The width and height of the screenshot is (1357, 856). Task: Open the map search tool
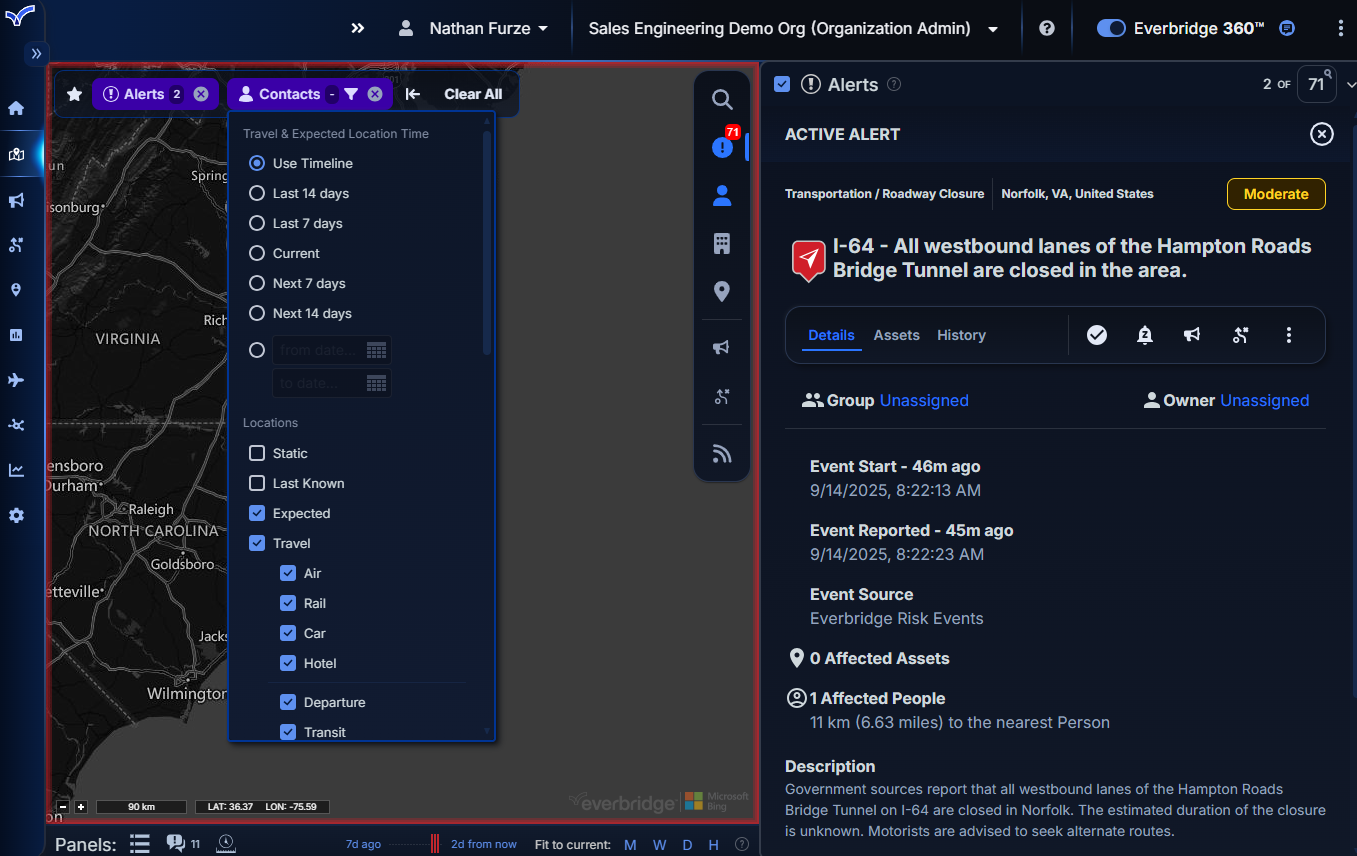tap(721, 99)
